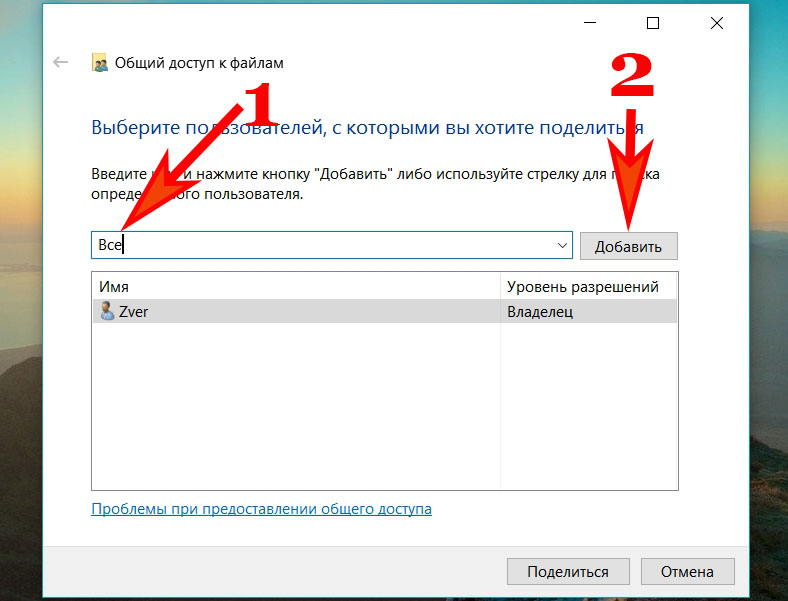This screenshot has height=601, width=788.
Task: Go back using the left arrow
Action: 60,62
